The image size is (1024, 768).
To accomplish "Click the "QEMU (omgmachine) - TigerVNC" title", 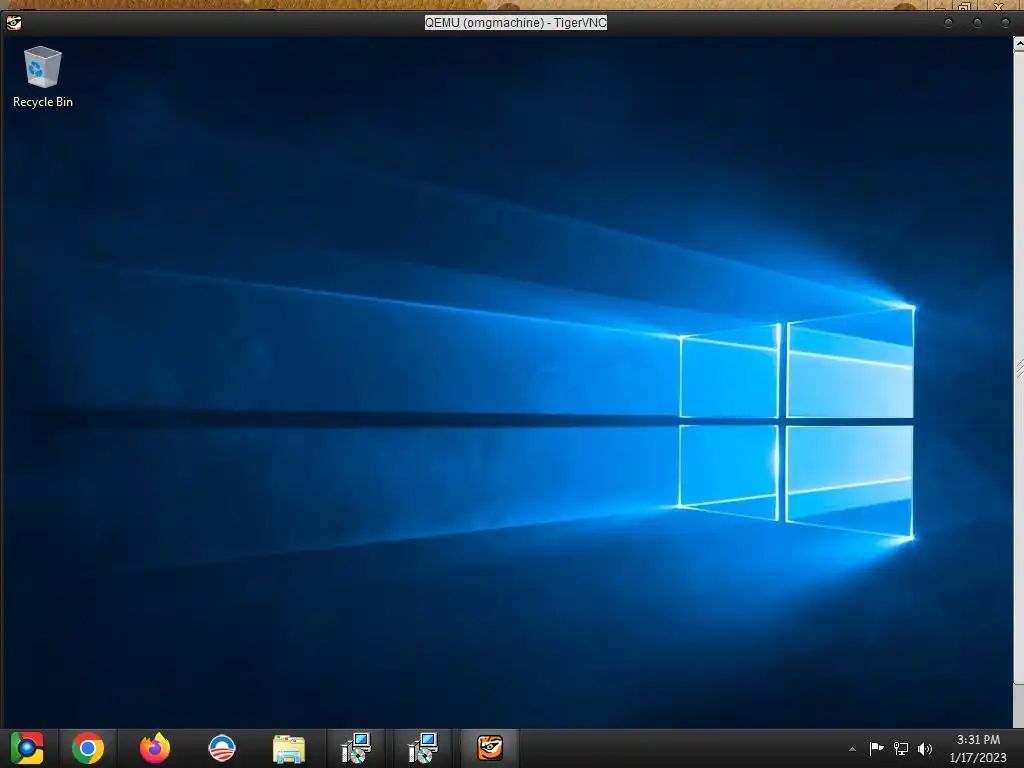I will 515,23.
